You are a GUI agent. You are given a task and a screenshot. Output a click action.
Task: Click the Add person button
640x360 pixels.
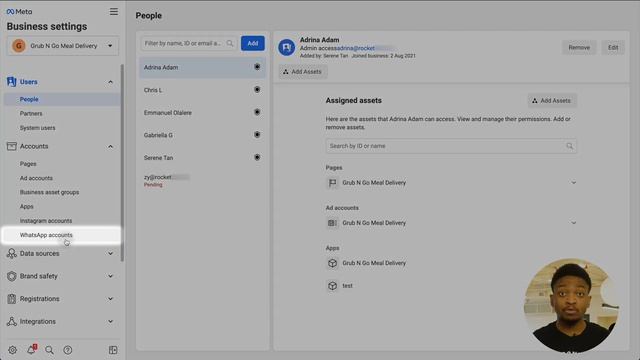tap(253, 43)
